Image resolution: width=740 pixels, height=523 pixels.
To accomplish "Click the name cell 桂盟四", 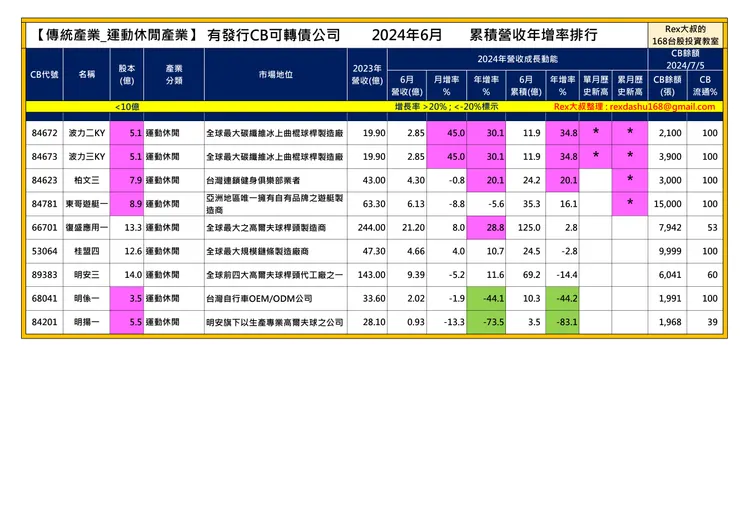I will pyautogui.click(x=86, y=251).
